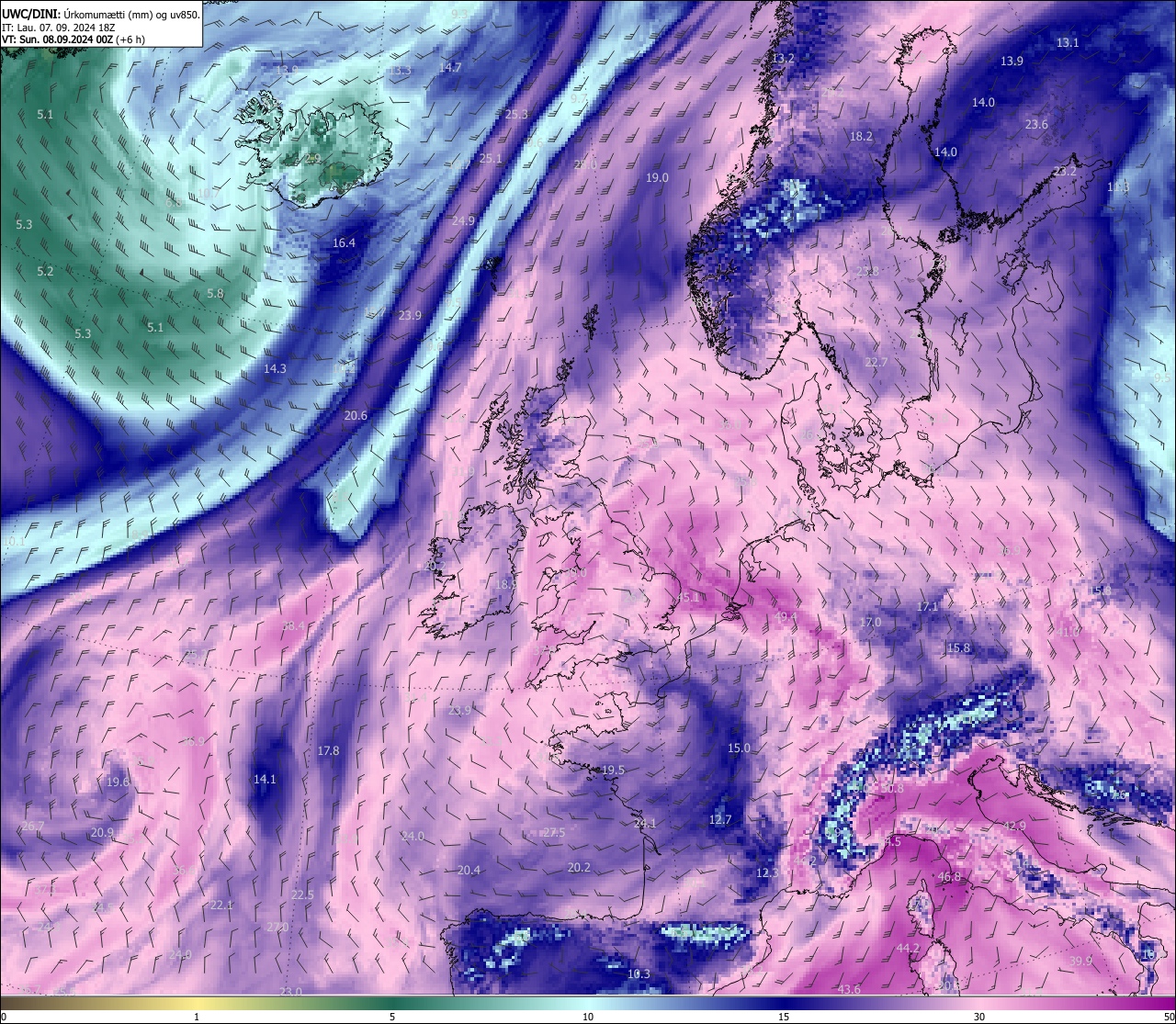This screenshot has width=1176, height=1024.
Task: Click the map value '20.4'
Action: pyautogui.click(x=469, y=871)
